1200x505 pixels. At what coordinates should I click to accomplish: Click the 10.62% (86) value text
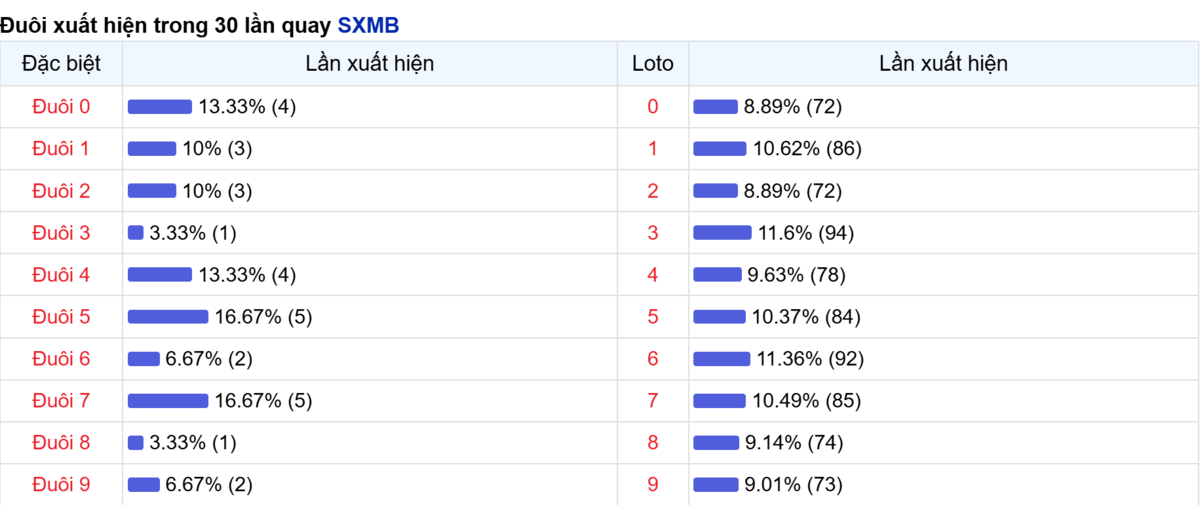pyautogui.click(x=807, y=149)
